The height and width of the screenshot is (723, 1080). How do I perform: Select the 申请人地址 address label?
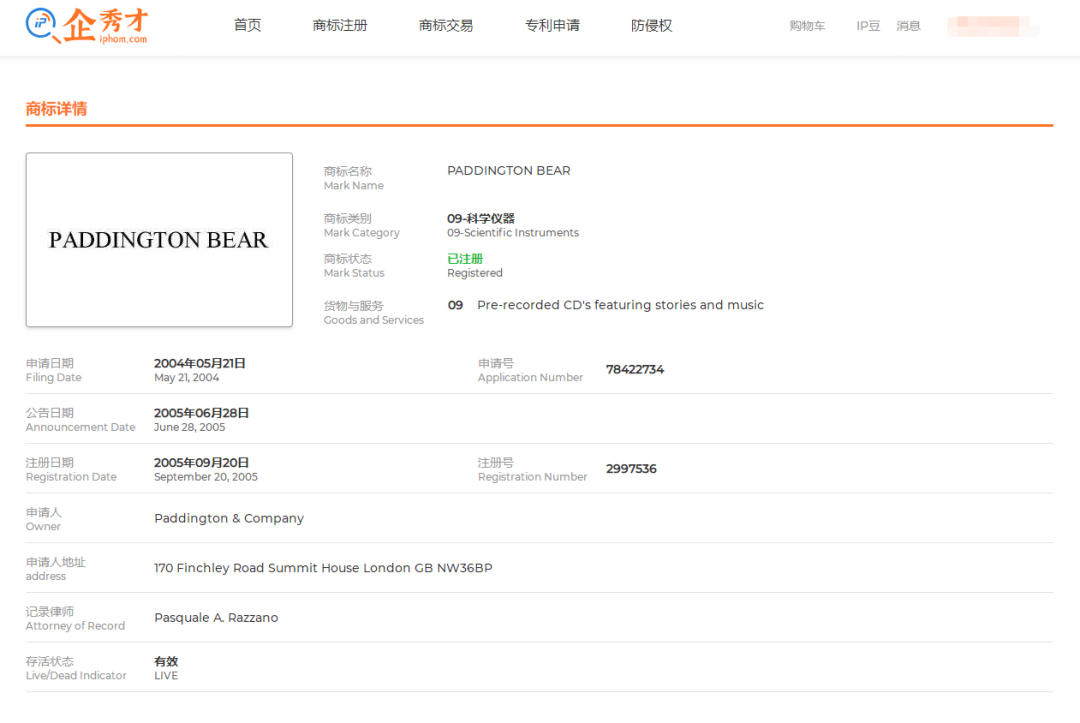[x=56, y=569]
